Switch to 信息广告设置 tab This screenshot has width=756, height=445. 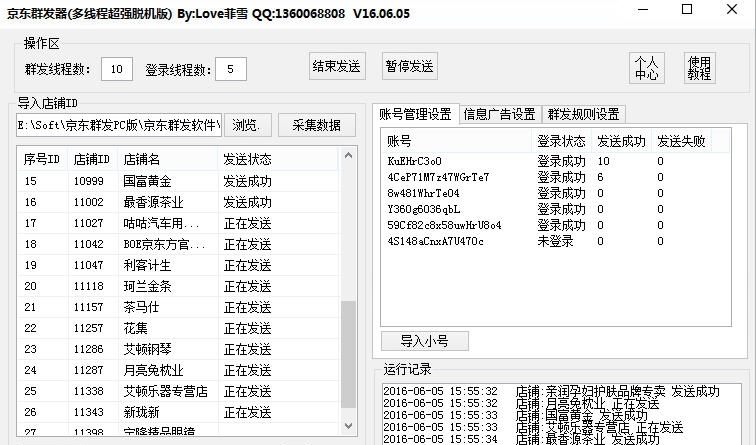pos(499,114)
